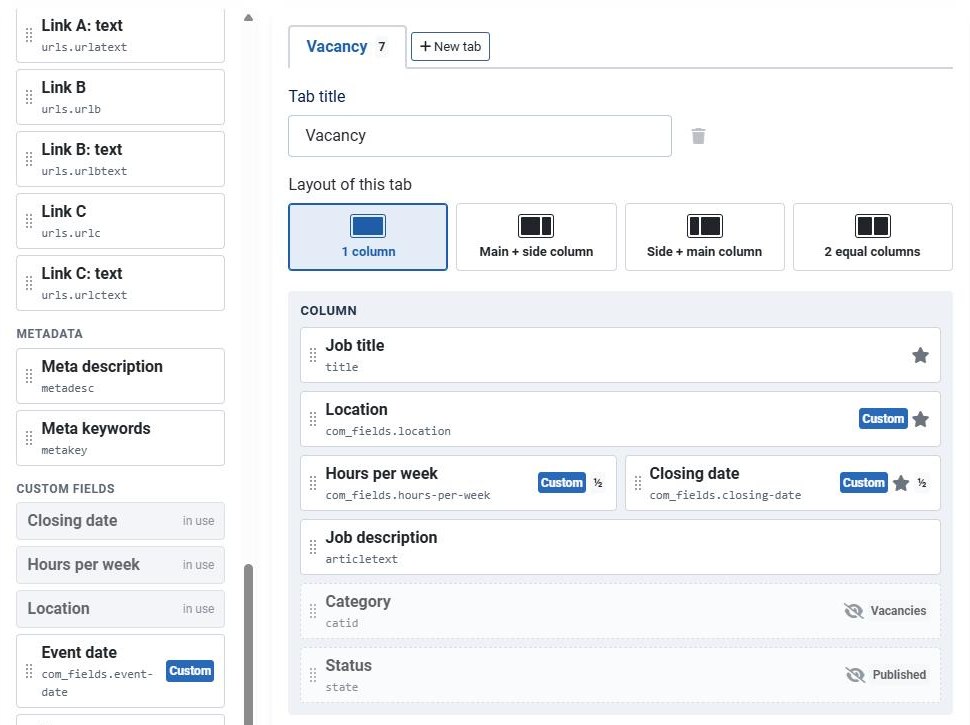The image size is (970, 725).
Task: Click the sidebar scrollbar up arrow
Action: tap(249, 17)
